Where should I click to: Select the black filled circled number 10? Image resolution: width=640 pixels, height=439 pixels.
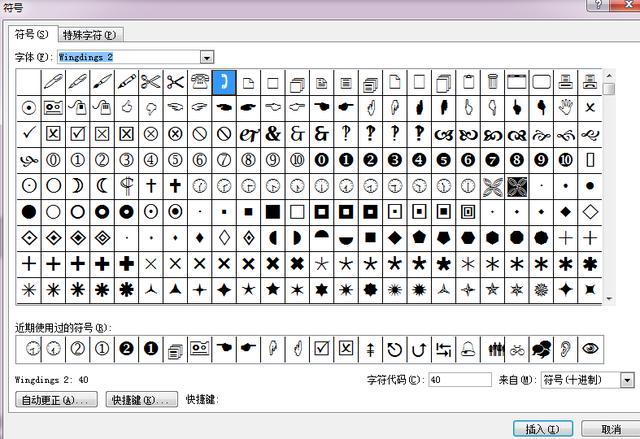click(566, 160)
